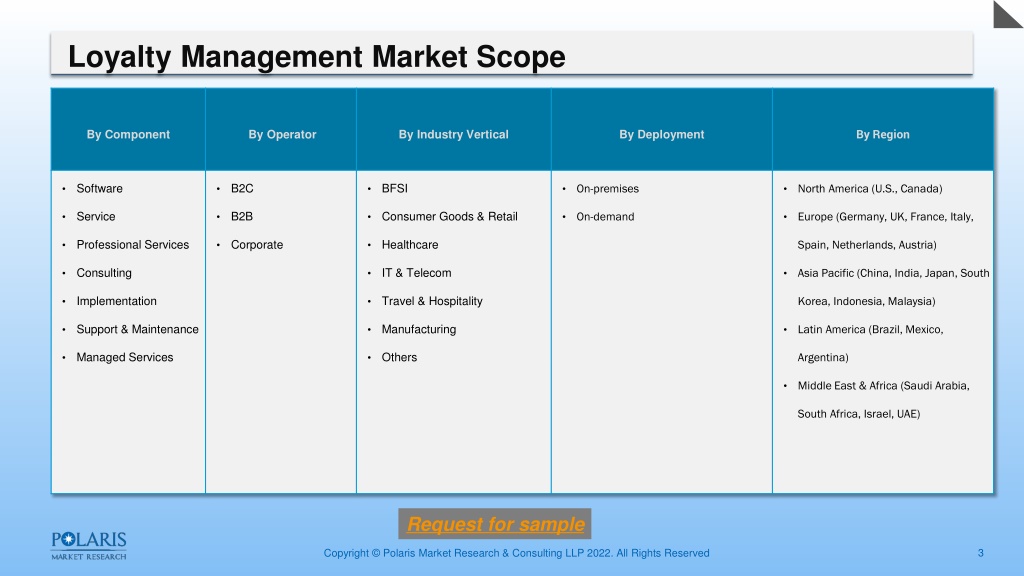Click the slide page number 3
The image size is (1024, 576).
point(980,553)
